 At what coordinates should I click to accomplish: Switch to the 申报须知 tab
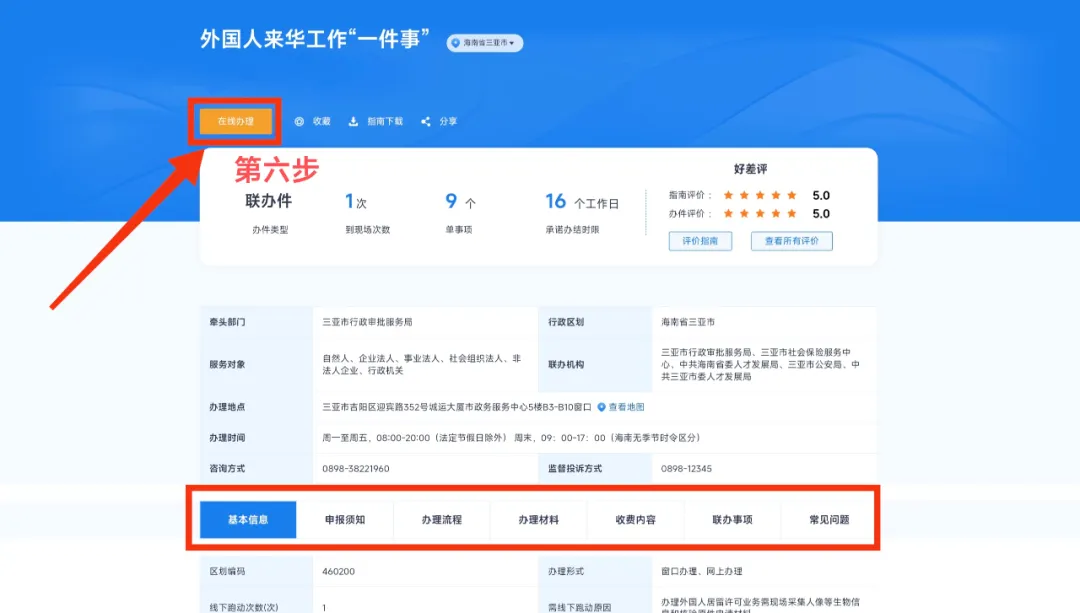tap(345, 520)
